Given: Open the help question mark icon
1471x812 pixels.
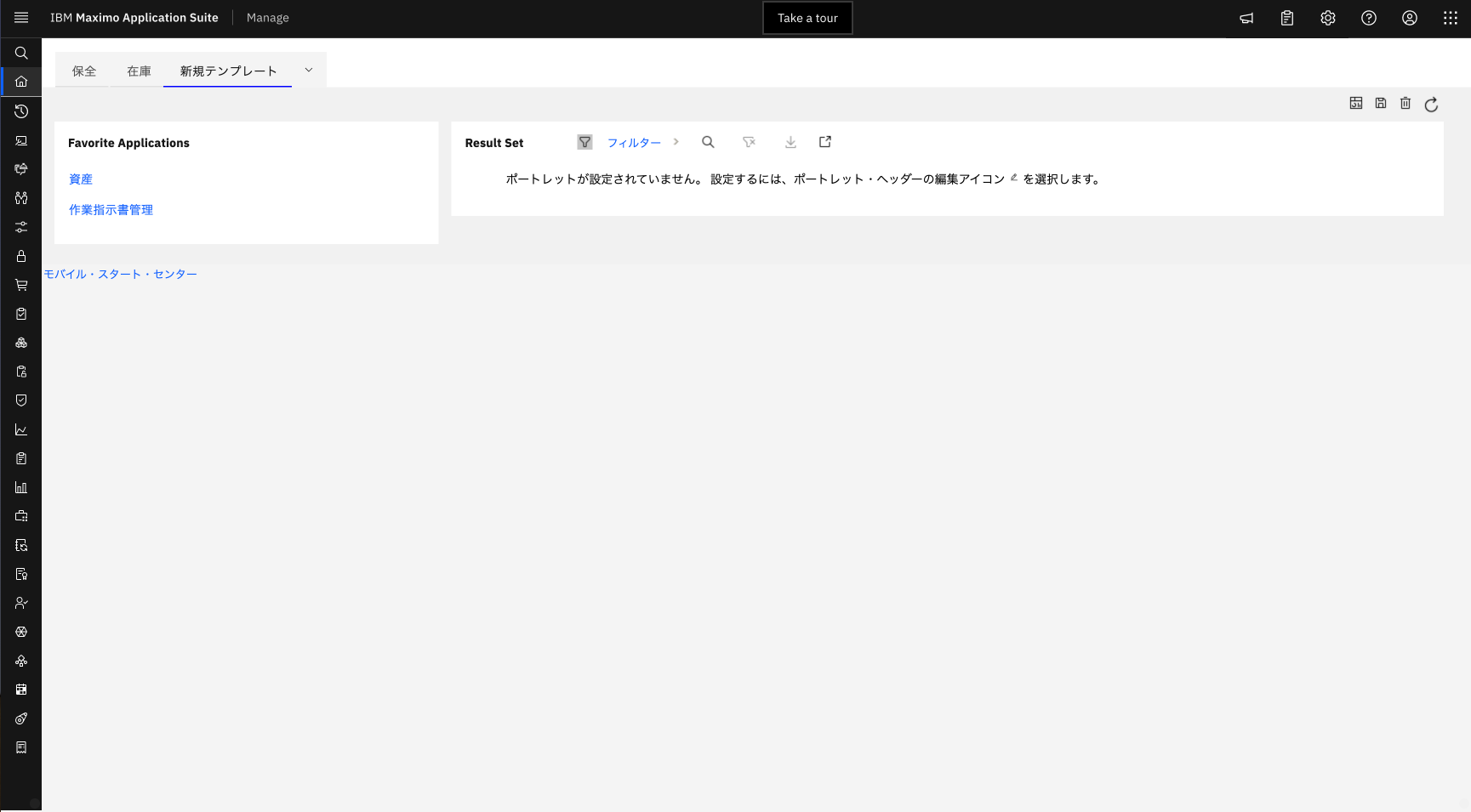Looking at the screenshot, I should [1369, 18].
